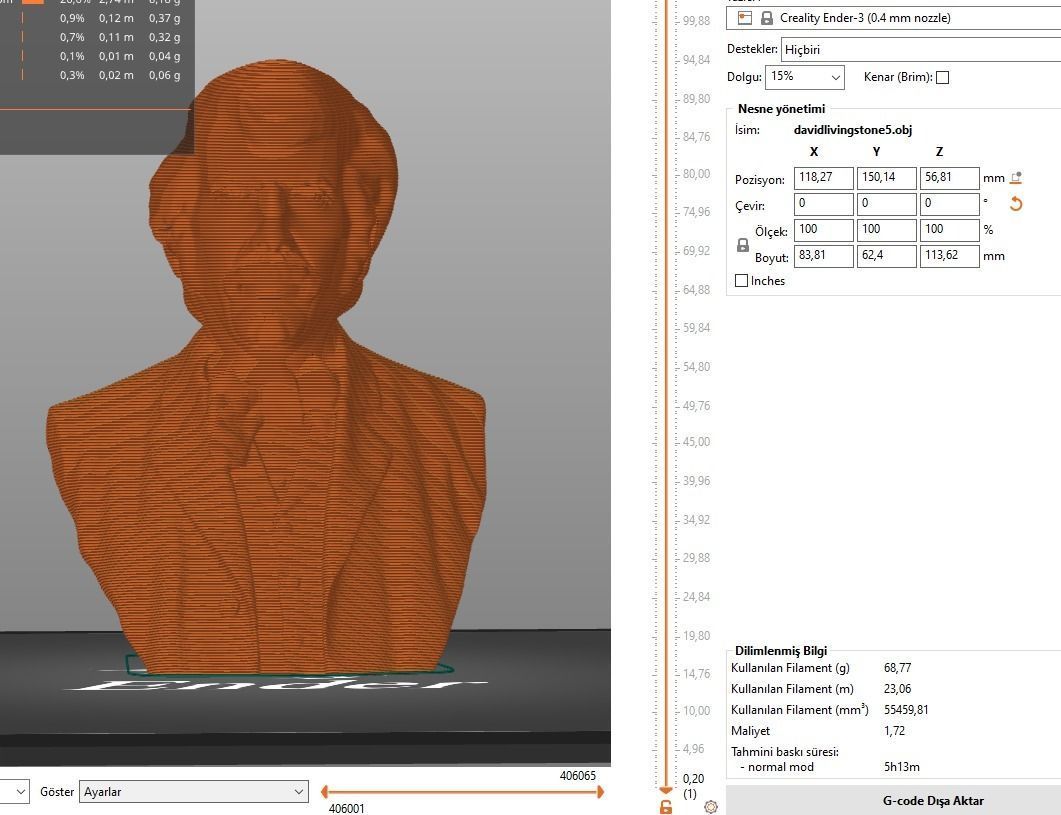Click the 406001 value below the horizontal slider
The height and width of the screenshot is (815, 1061).
coord(346,808)
